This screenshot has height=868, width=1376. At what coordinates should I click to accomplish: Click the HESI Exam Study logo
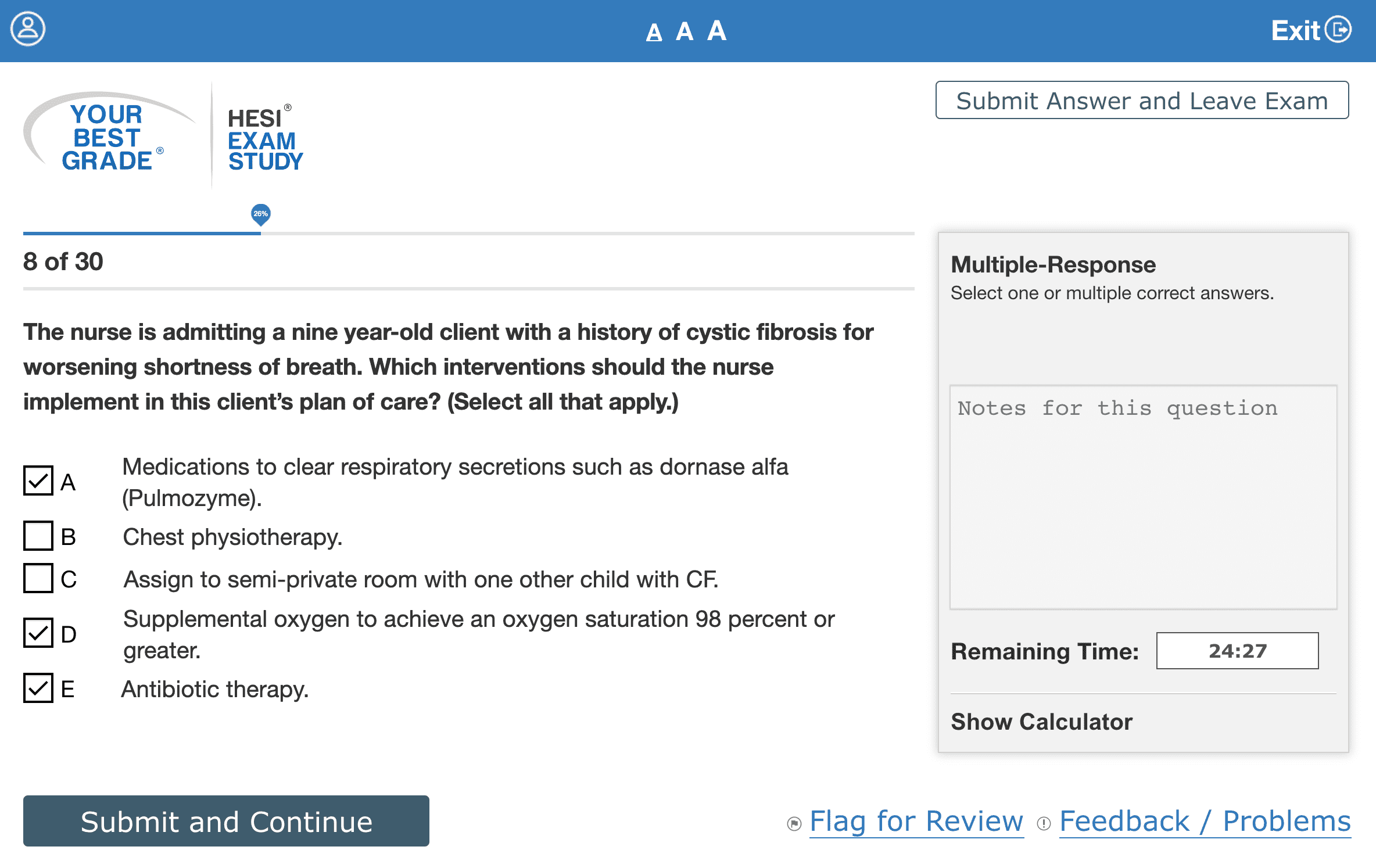[264, 139]
